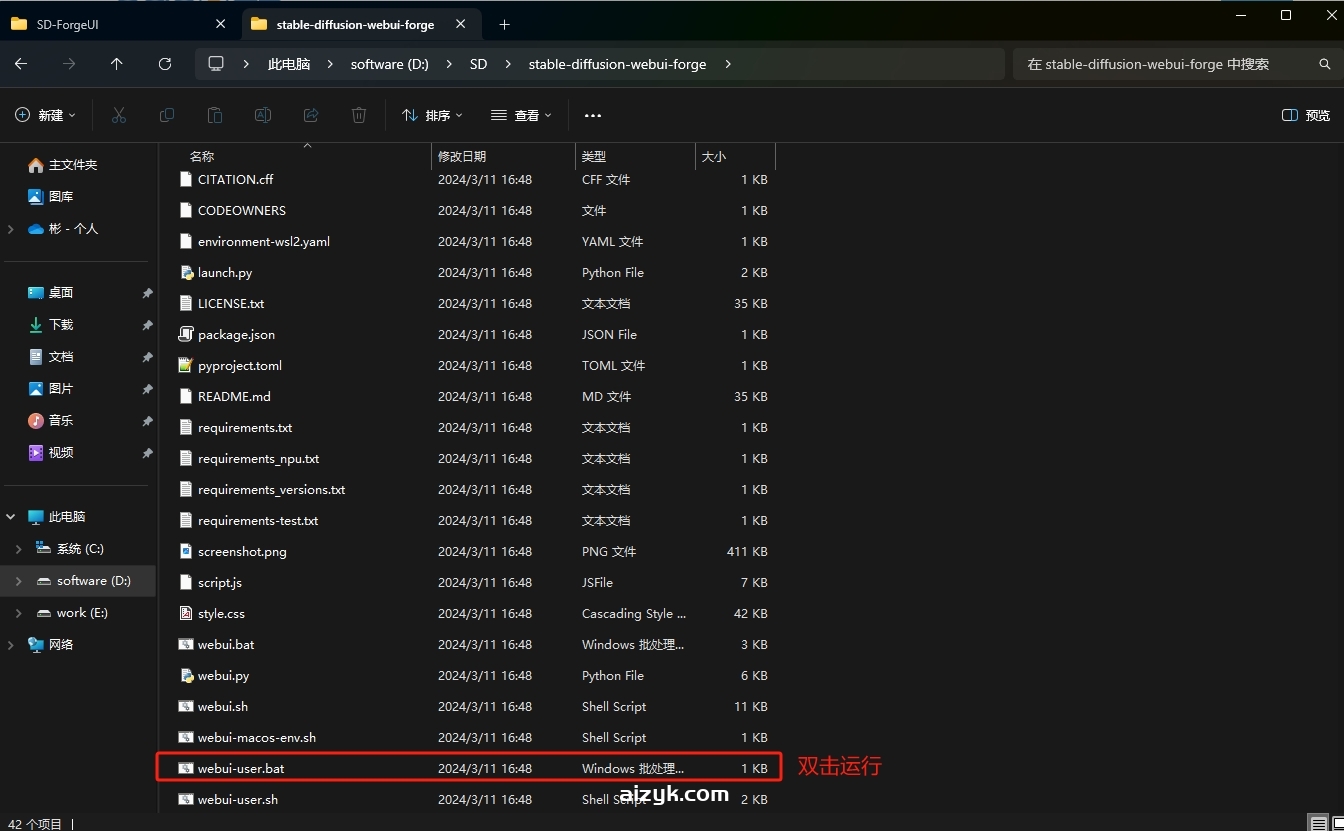Click the Share icon in toolbar
Image resolution: width=1344 pixels, height=831 pixels.
[x=311, y=116]
